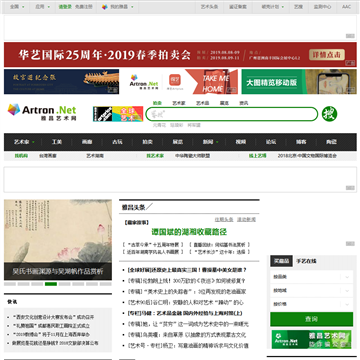
Task: Open 艺术头条 in top bar
Action: (x=209, y=7)
